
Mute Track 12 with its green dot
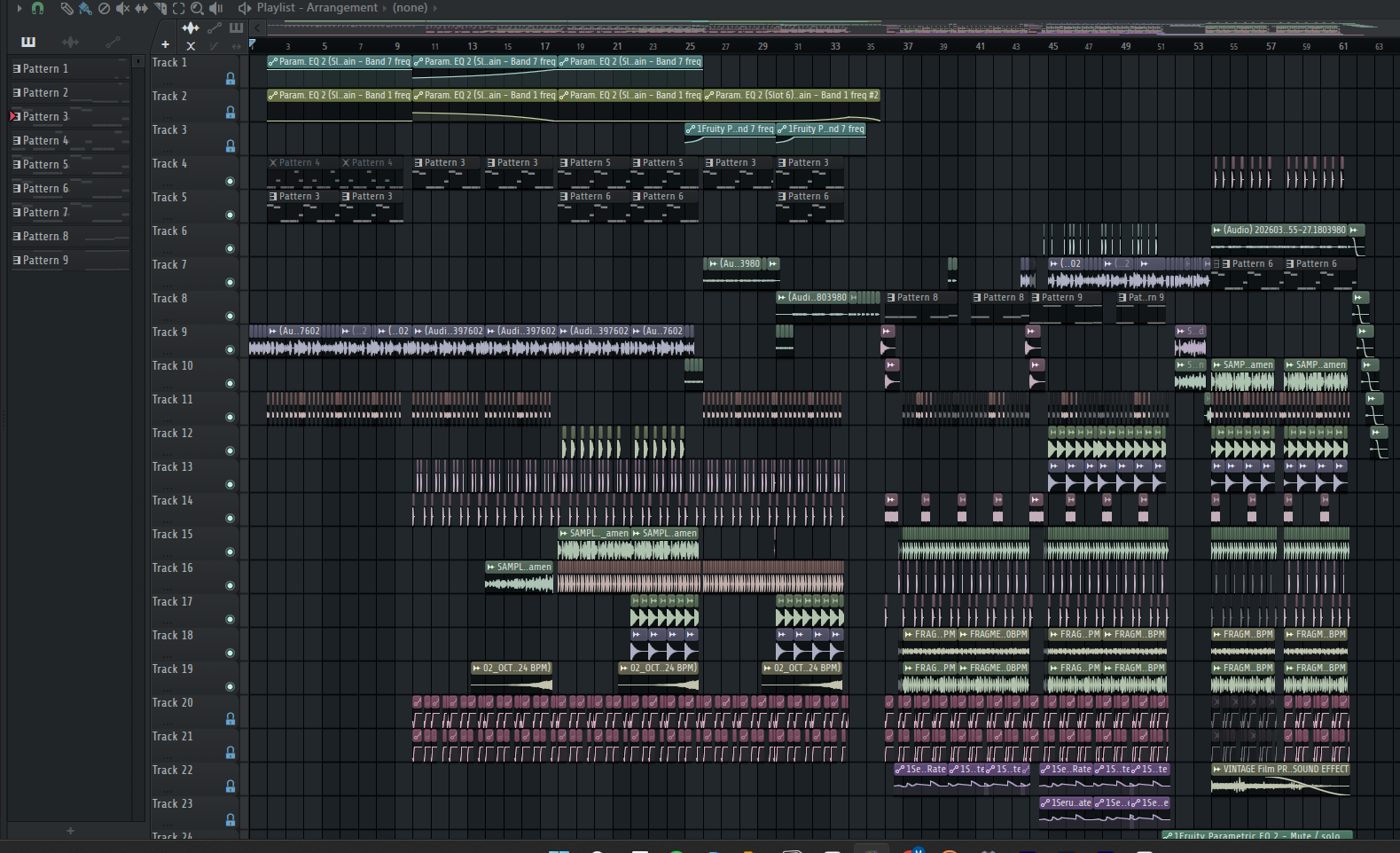click(x=231, y=451)
